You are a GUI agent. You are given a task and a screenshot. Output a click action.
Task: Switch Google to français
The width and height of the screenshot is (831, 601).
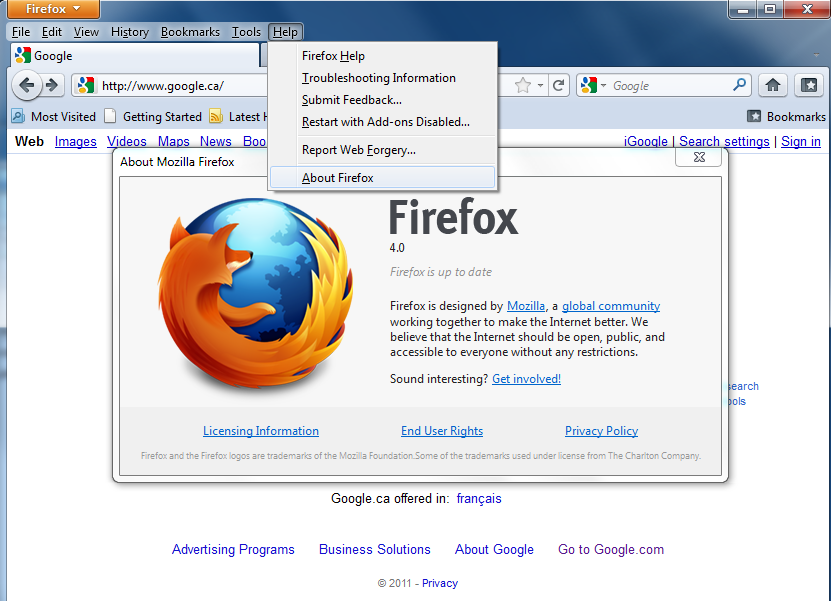479,498
